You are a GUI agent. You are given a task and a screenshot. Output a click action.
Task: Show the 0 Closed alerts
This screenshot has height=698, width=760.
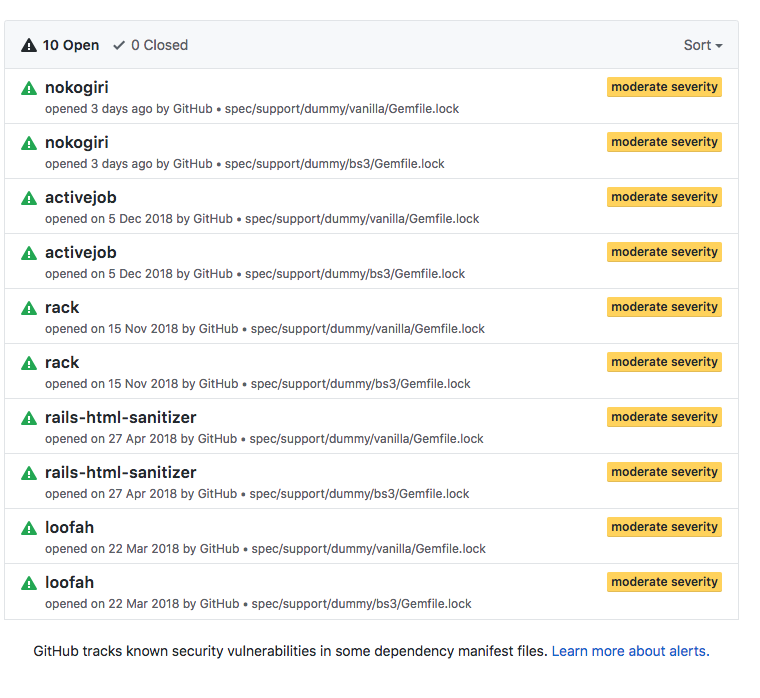tap(150, 45)
